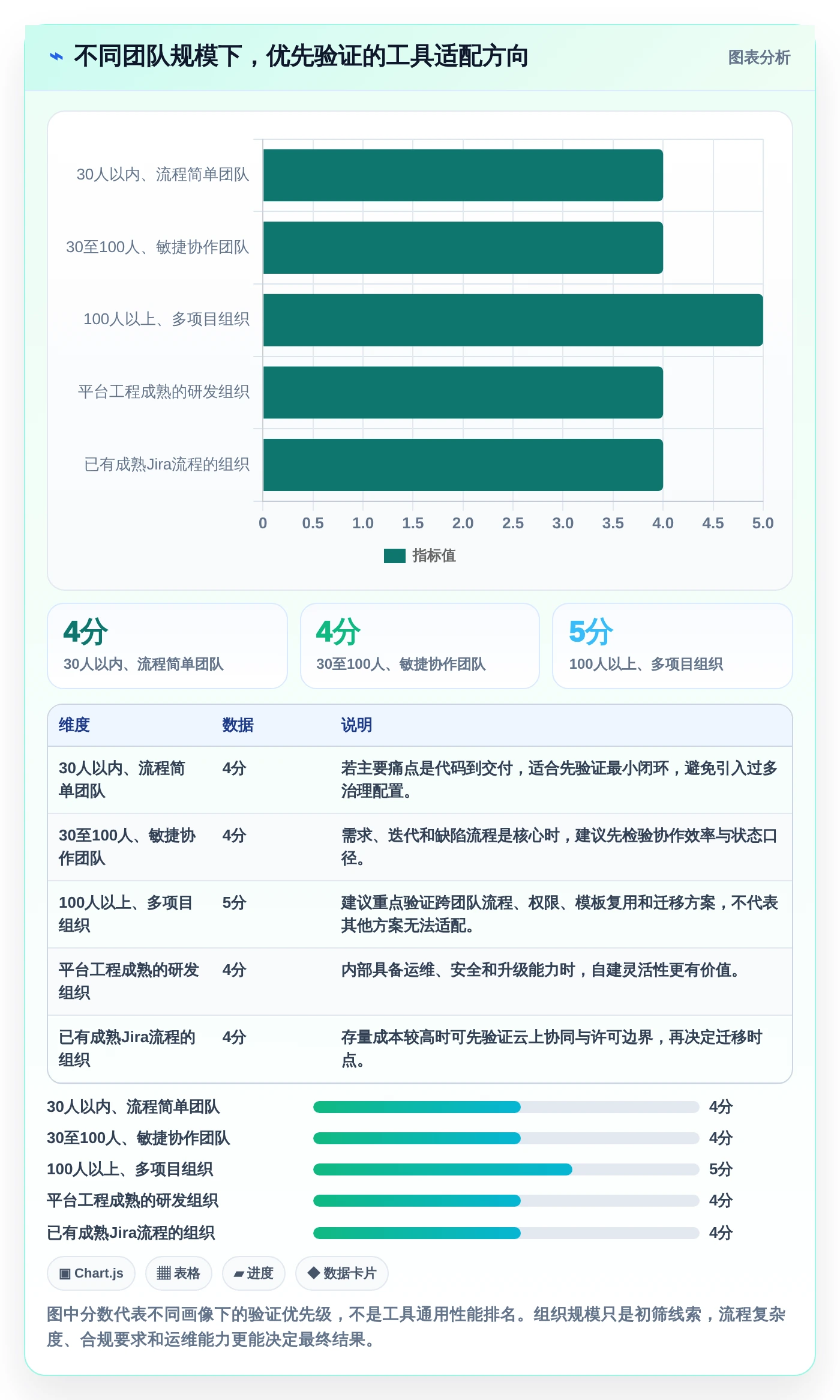Viewport: 840px width, 1400px height.
Task: Click the bar for 已有成熟Jira流程的组织
Action: [463, 465]
